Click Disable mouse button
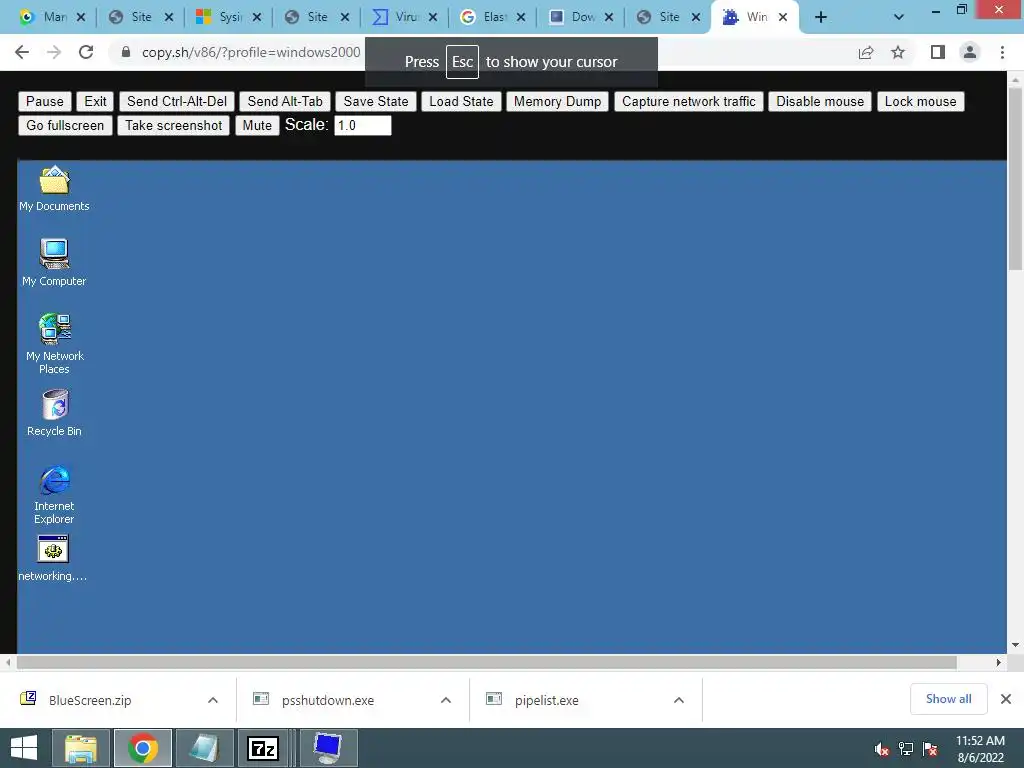 tap(820, 102)
